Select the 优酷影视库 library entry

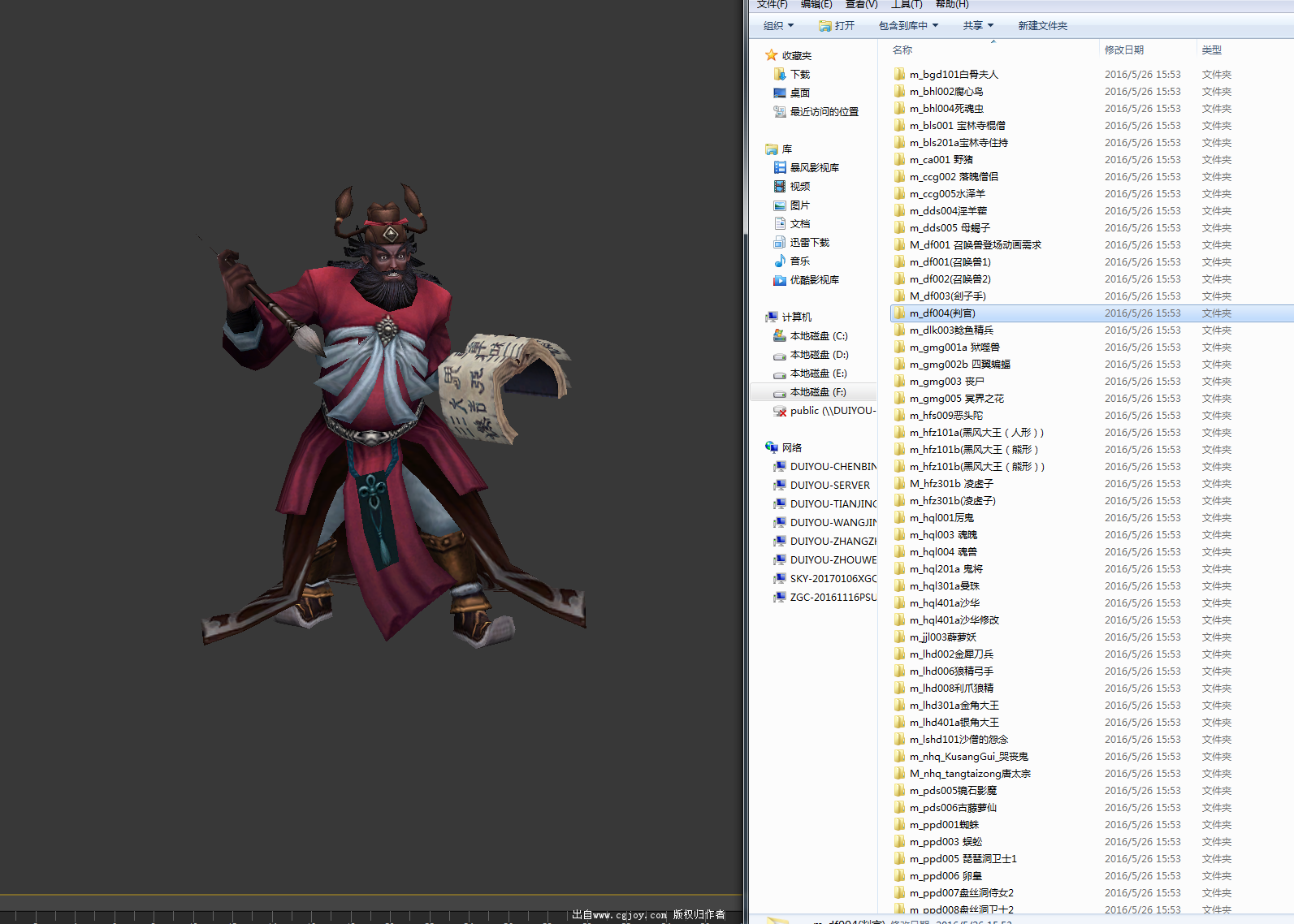(814, 279)
